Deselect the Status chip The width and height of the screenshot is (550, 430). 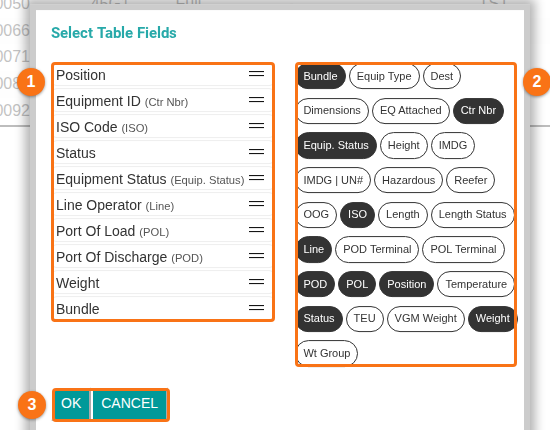point(319,318)
